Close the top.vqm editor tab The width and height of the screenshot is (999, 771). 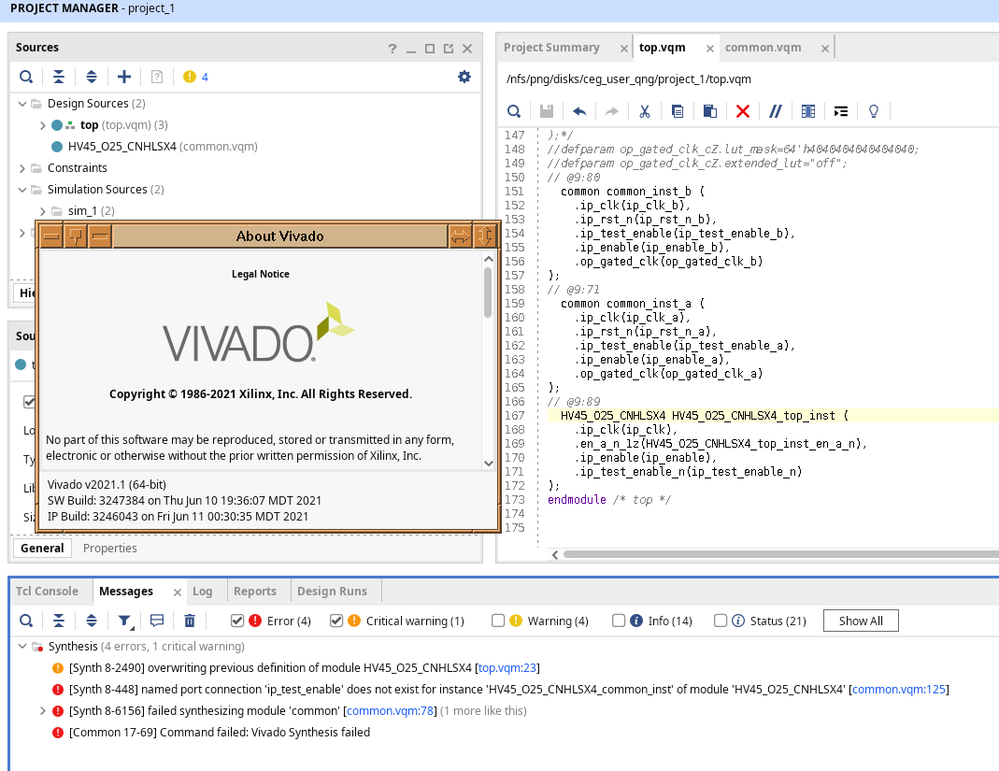tap(710, 48)
